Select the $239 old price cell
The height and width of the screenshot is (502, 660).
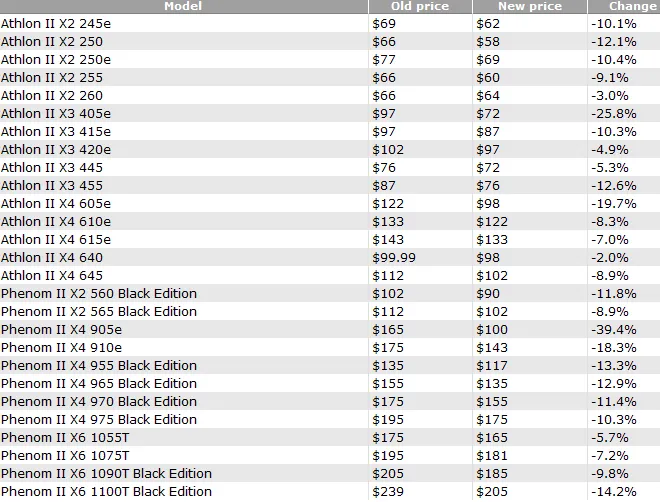coord(388,491)
